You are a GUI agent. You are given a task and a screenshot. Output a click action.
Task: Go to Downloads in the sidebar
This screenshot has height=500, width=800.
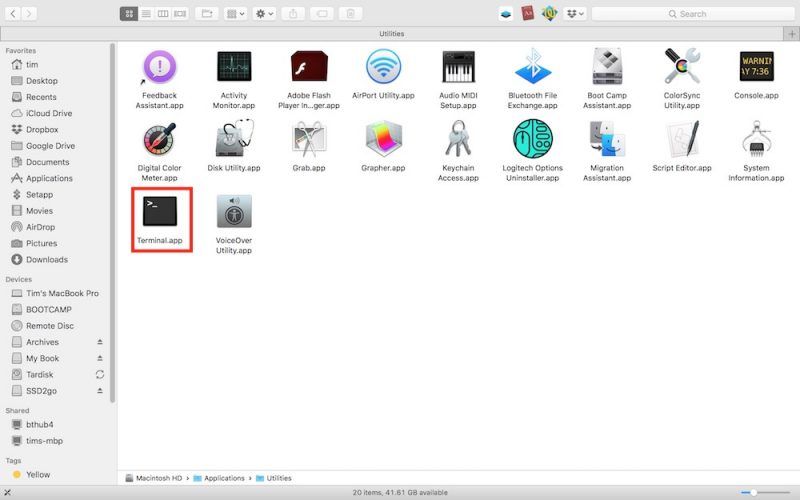tap(46, 260)
